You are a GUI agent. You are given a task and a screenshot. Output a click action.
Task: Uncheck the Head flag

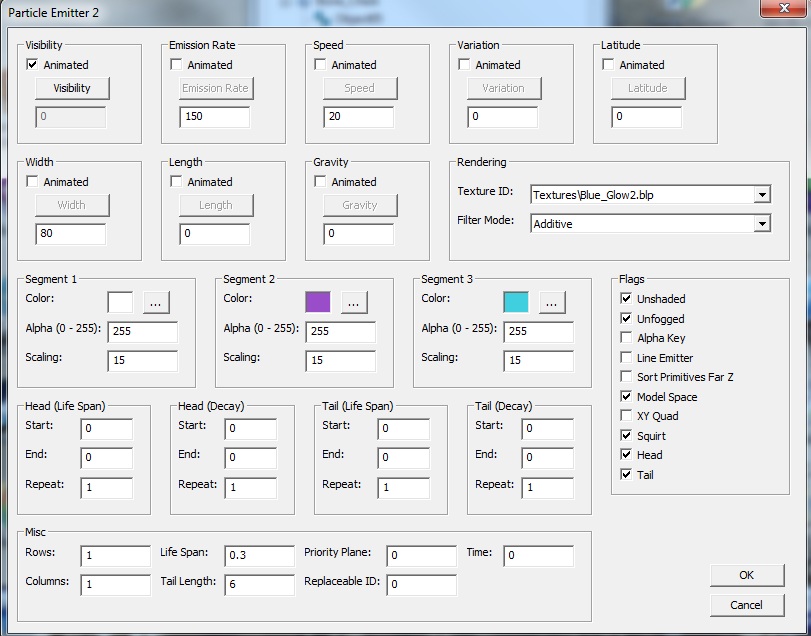[626, 455]
